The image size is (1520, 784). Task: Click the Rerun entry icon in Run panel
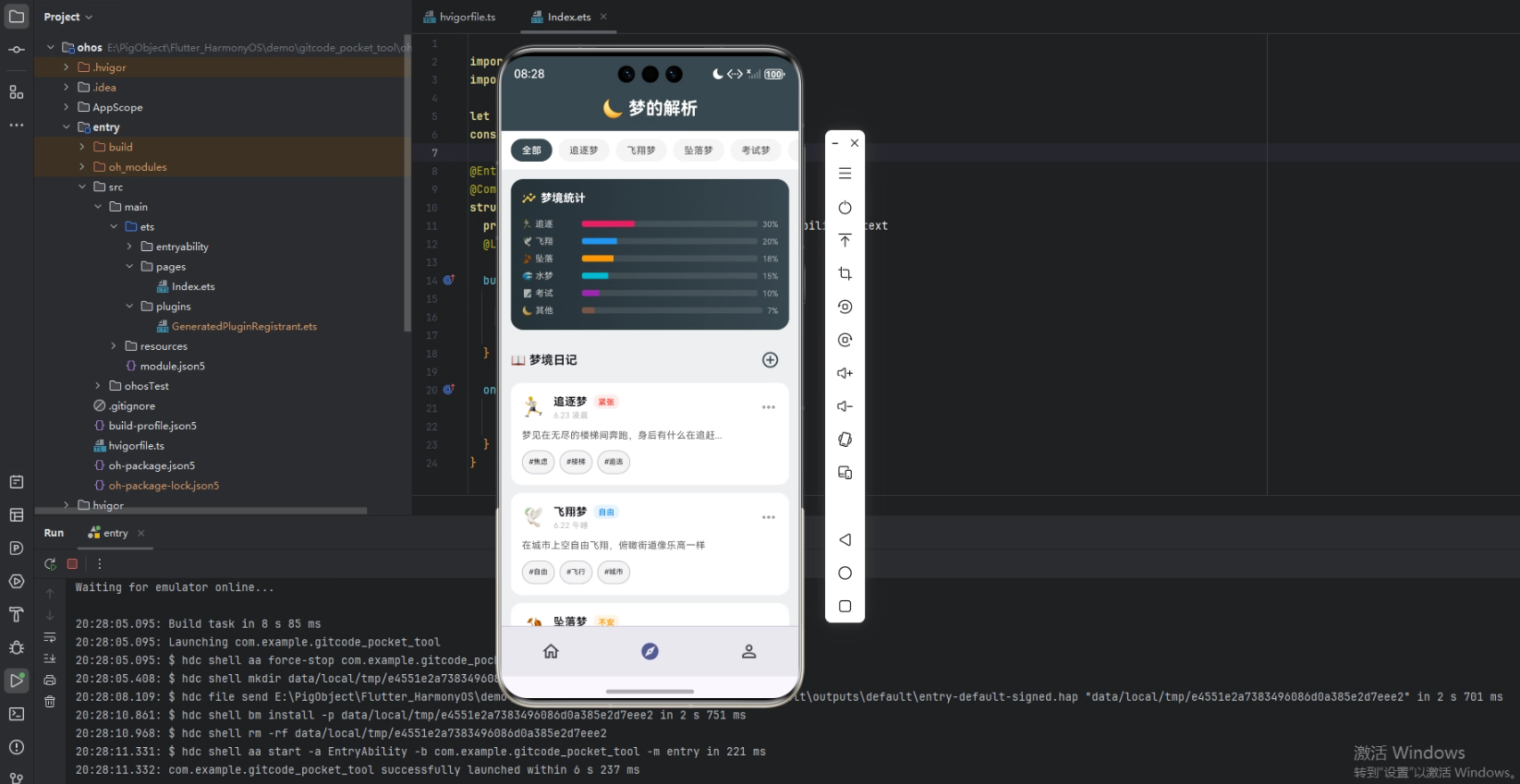50,563
